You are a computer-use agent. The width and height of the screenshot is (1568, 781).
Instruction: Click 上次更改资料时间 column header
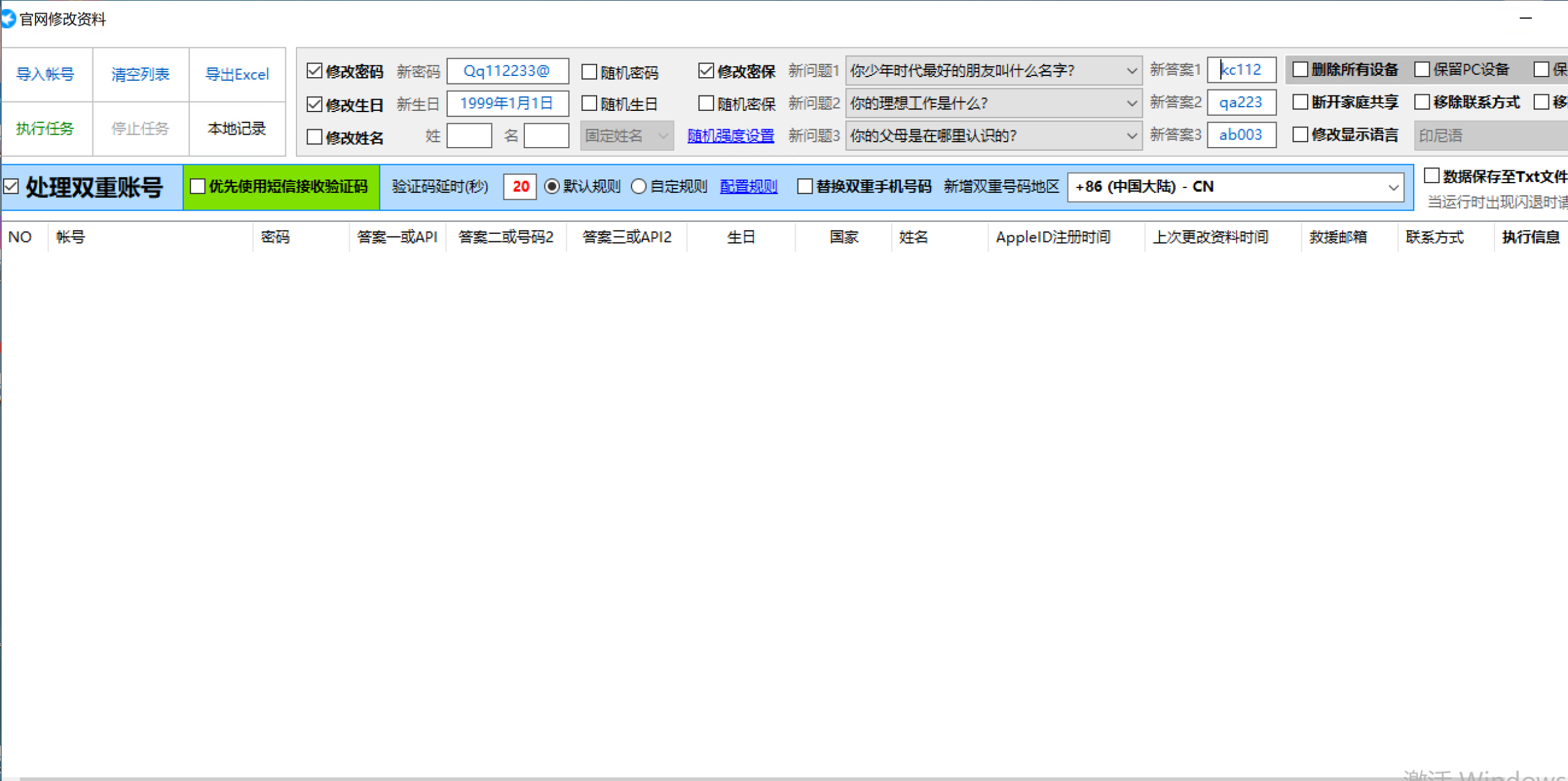point(1223,237)
